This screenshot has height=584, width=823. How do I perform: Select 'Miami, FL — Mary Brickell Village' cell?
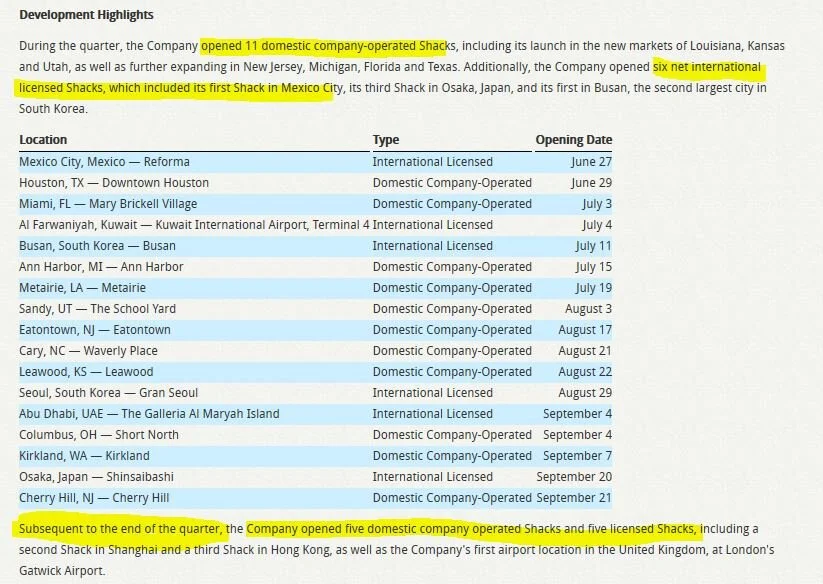point(108,204)
